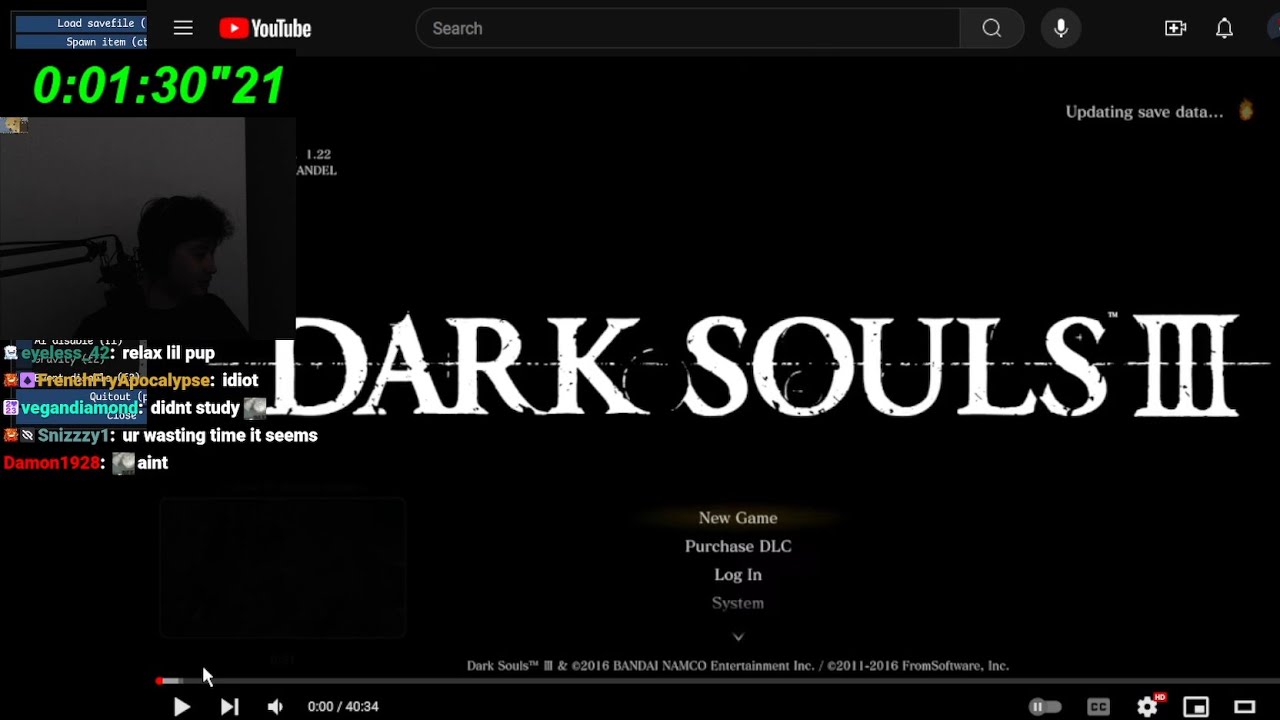Open player settings gear

(x=1148, y=707)
